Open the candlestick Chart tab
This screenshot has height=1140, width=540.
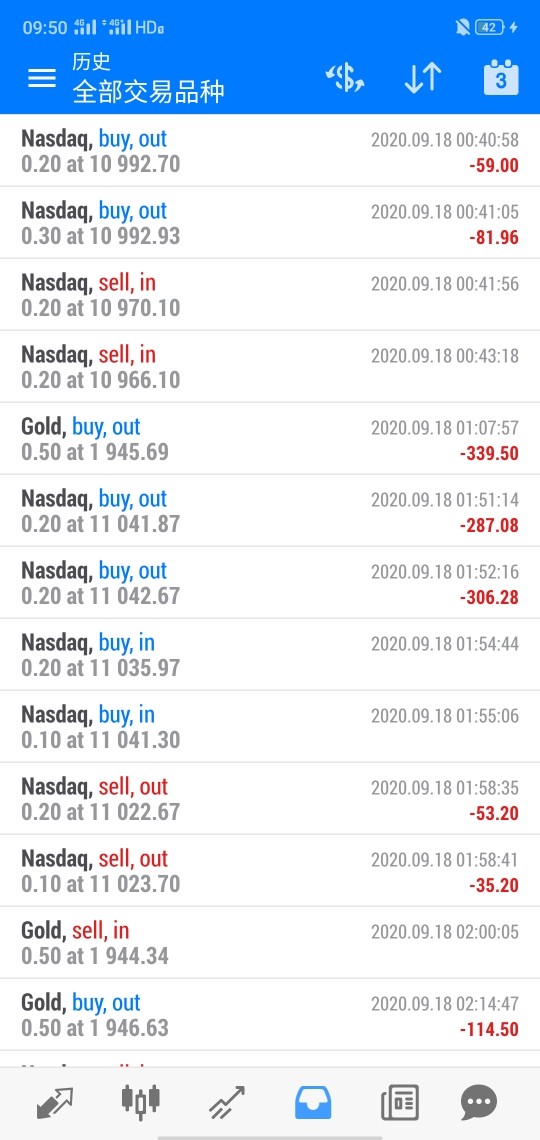coord(140,1101)
